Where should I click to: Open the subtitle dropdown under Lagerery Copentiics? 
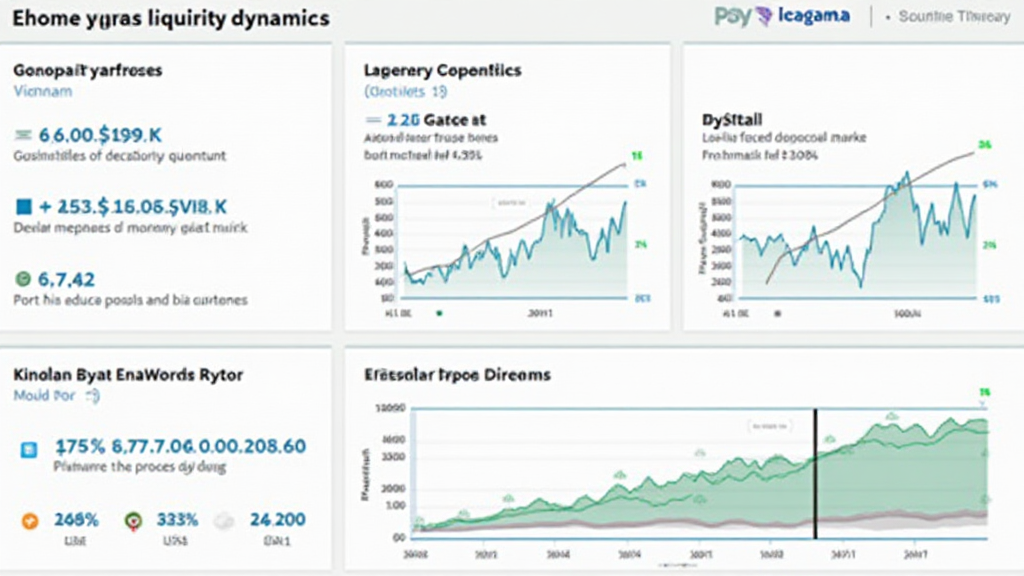tap(406, 91)
